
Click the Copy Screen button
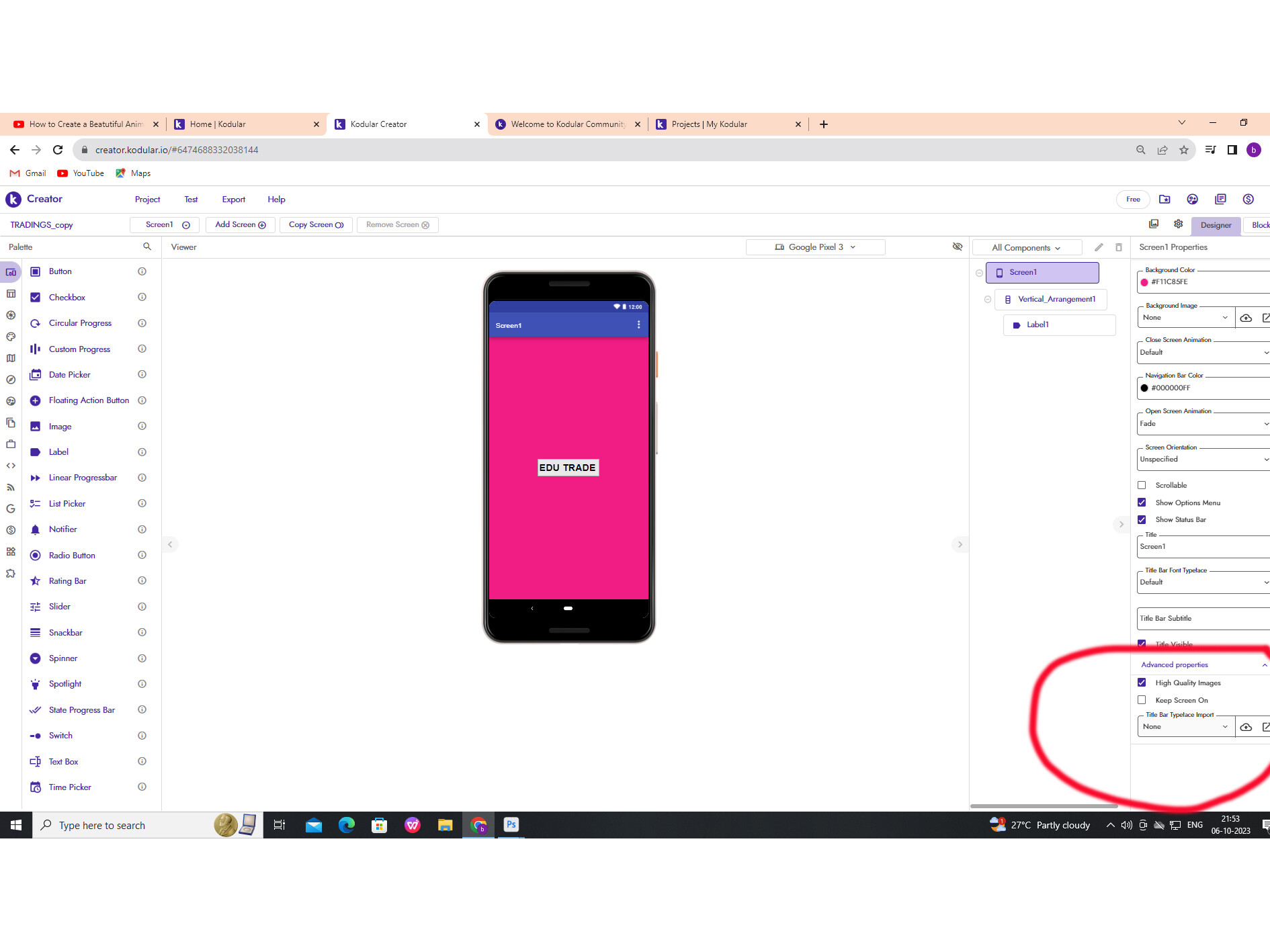click(316, 225)
